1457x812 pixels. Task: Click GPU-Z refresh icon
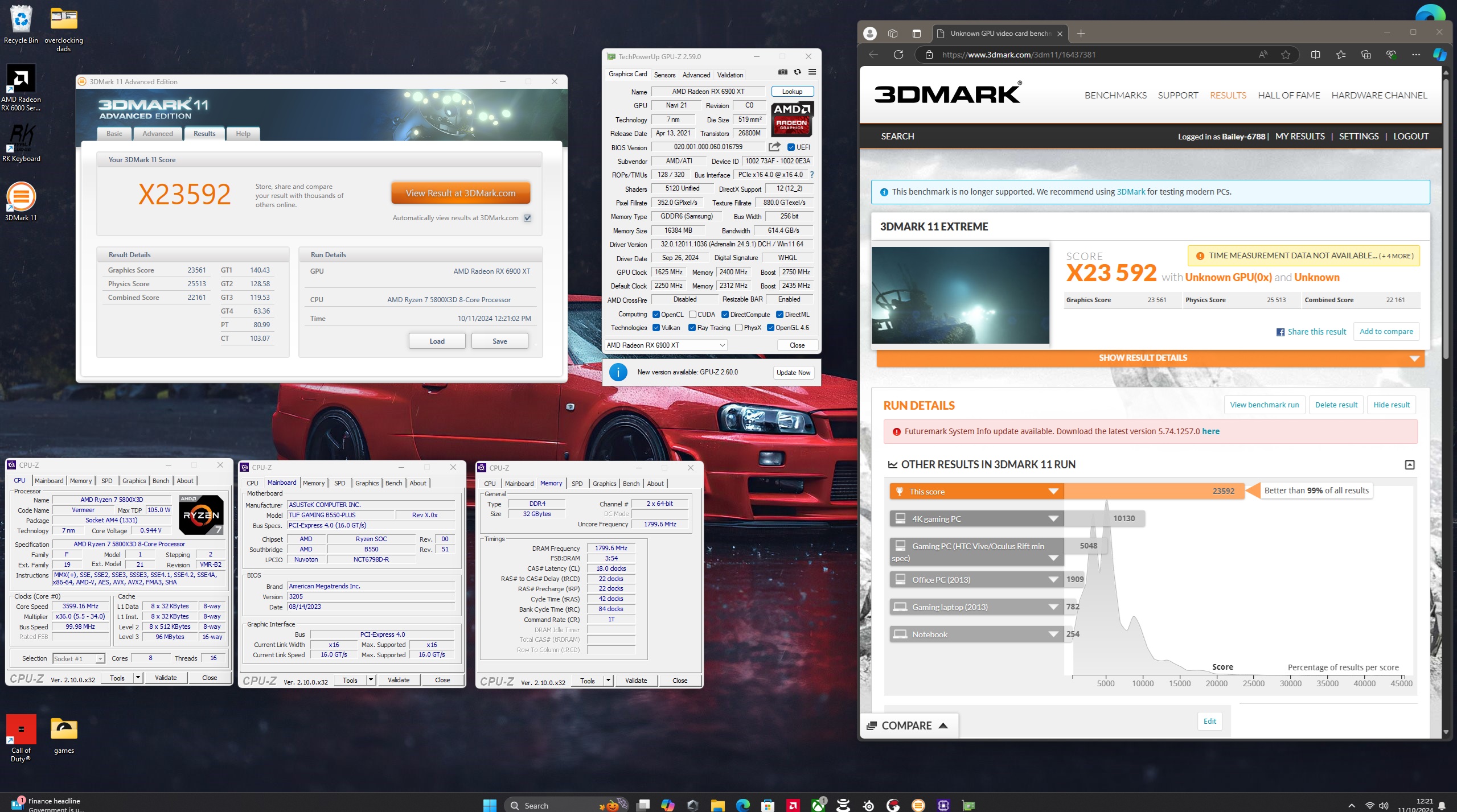click(x=798, y=72)
